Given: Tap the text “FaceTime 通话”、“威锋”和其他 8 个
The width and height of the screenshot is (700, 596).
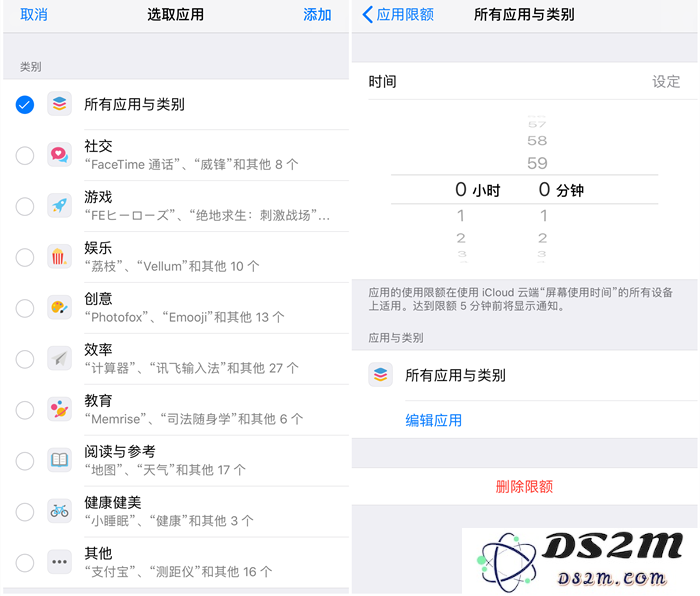Looking at the screenshot, I should click(192, 164).
